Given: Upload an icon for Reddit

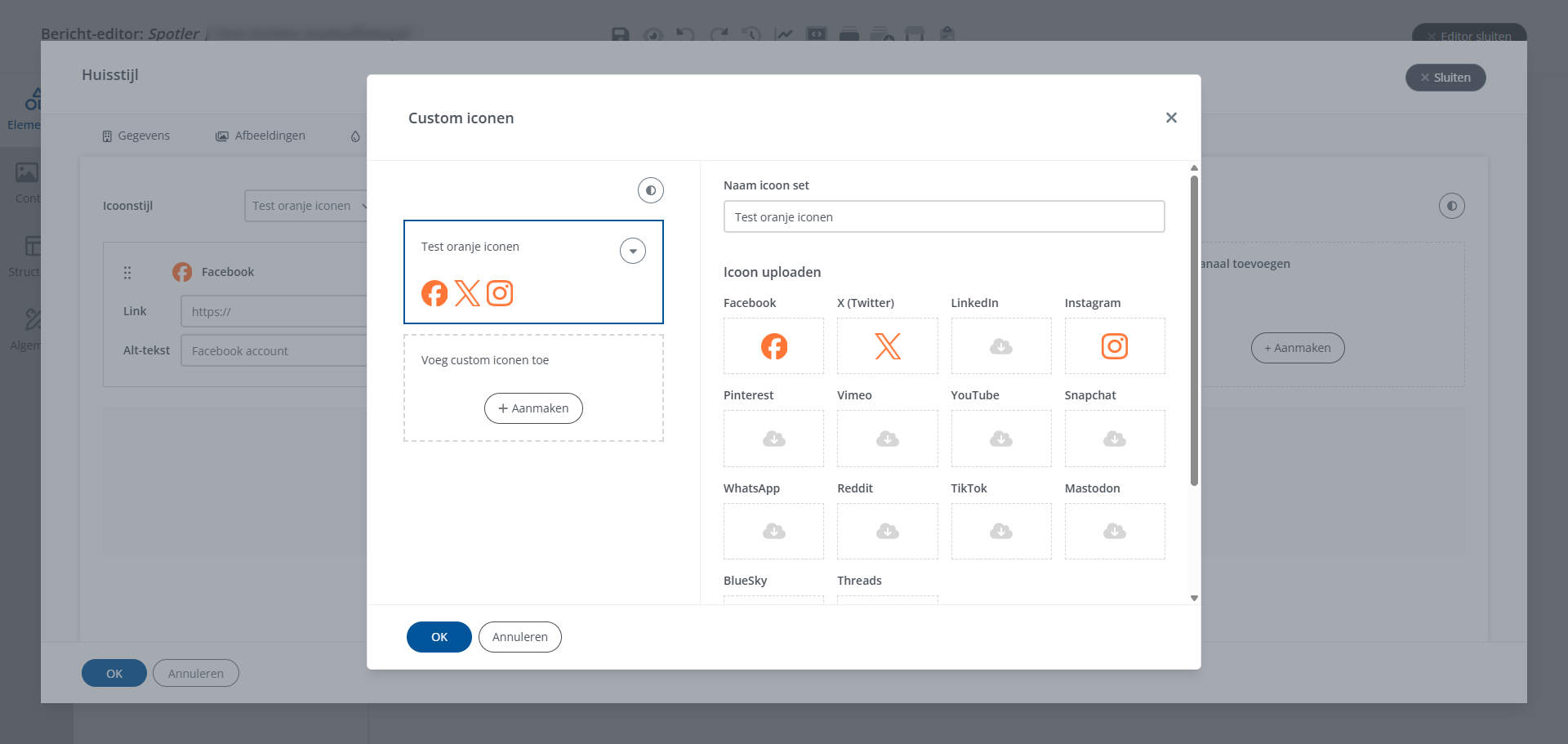Looking at the screenshot, I should pyautogui.click(x=888, y=532).
